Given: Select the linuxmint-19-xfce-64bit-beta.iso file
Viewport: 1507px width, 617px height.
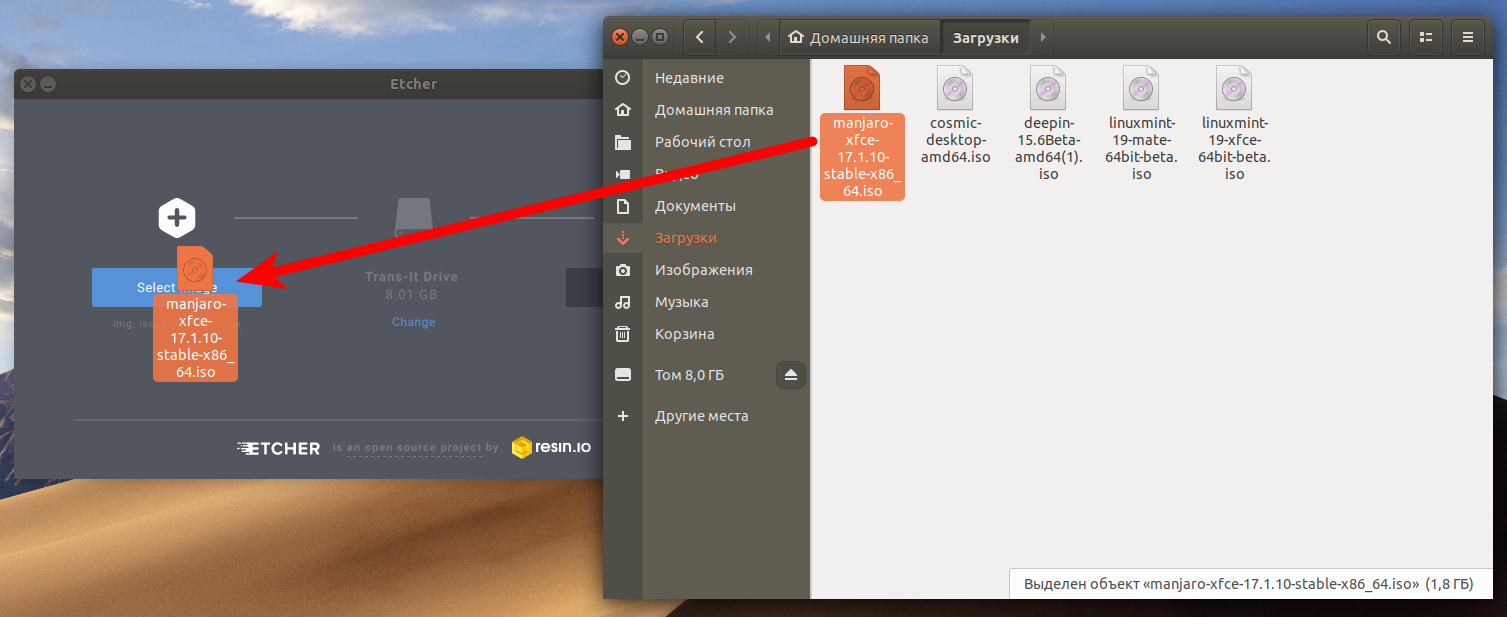Looking at the screenshot, I should tap(1234, 123).
